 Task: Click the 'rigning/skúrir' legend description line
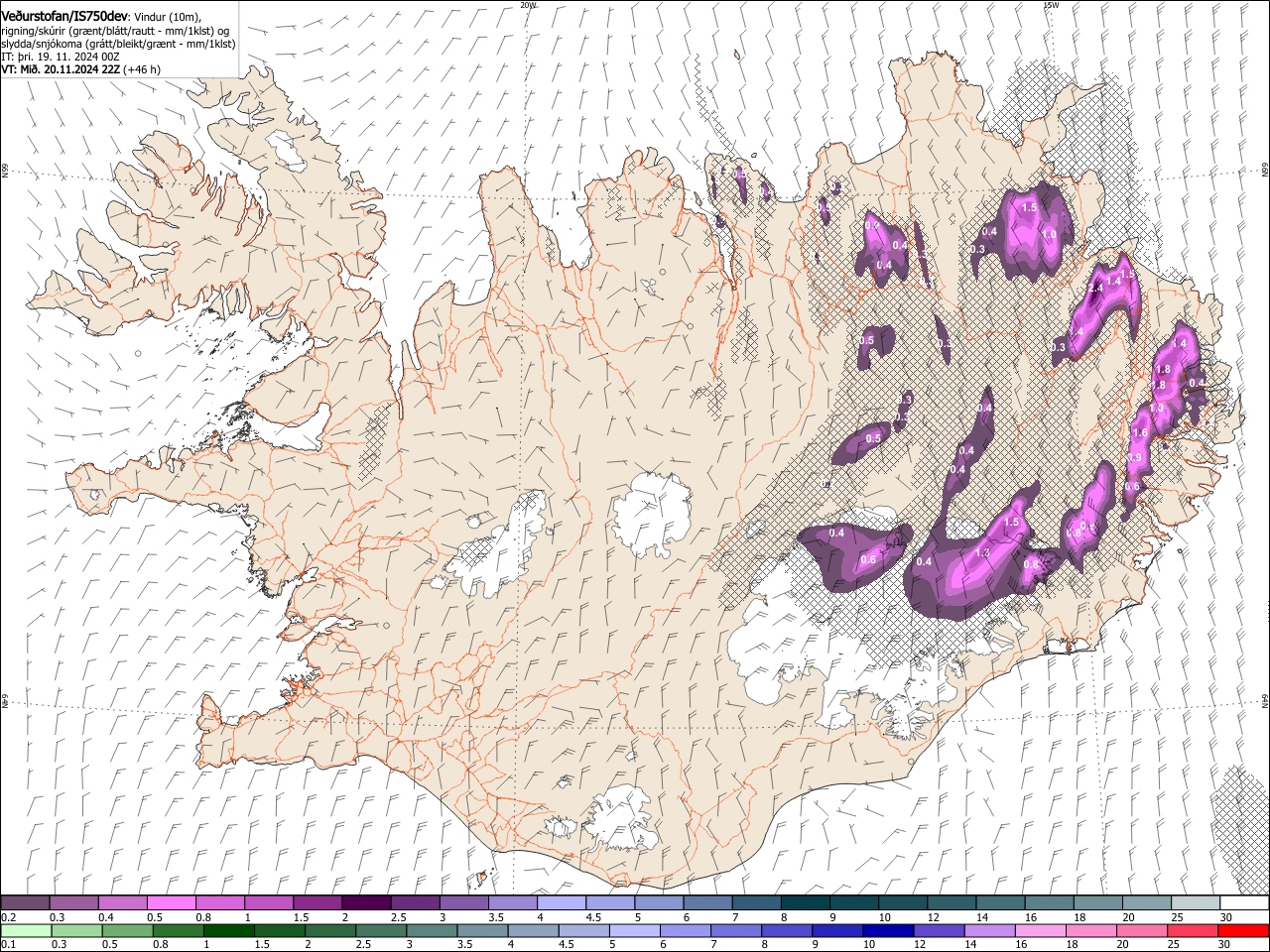click(117, 31)
